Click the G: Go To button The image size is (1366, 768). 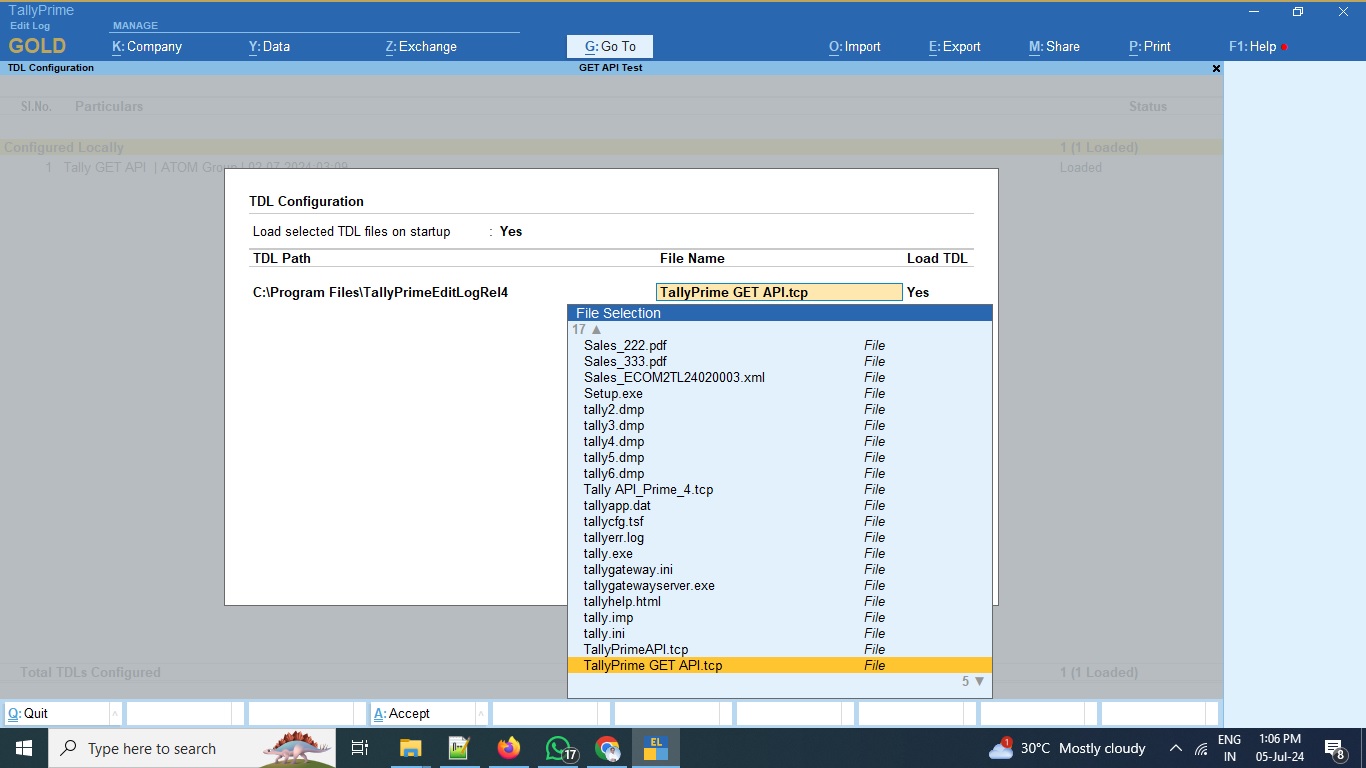tap(610, 46)
